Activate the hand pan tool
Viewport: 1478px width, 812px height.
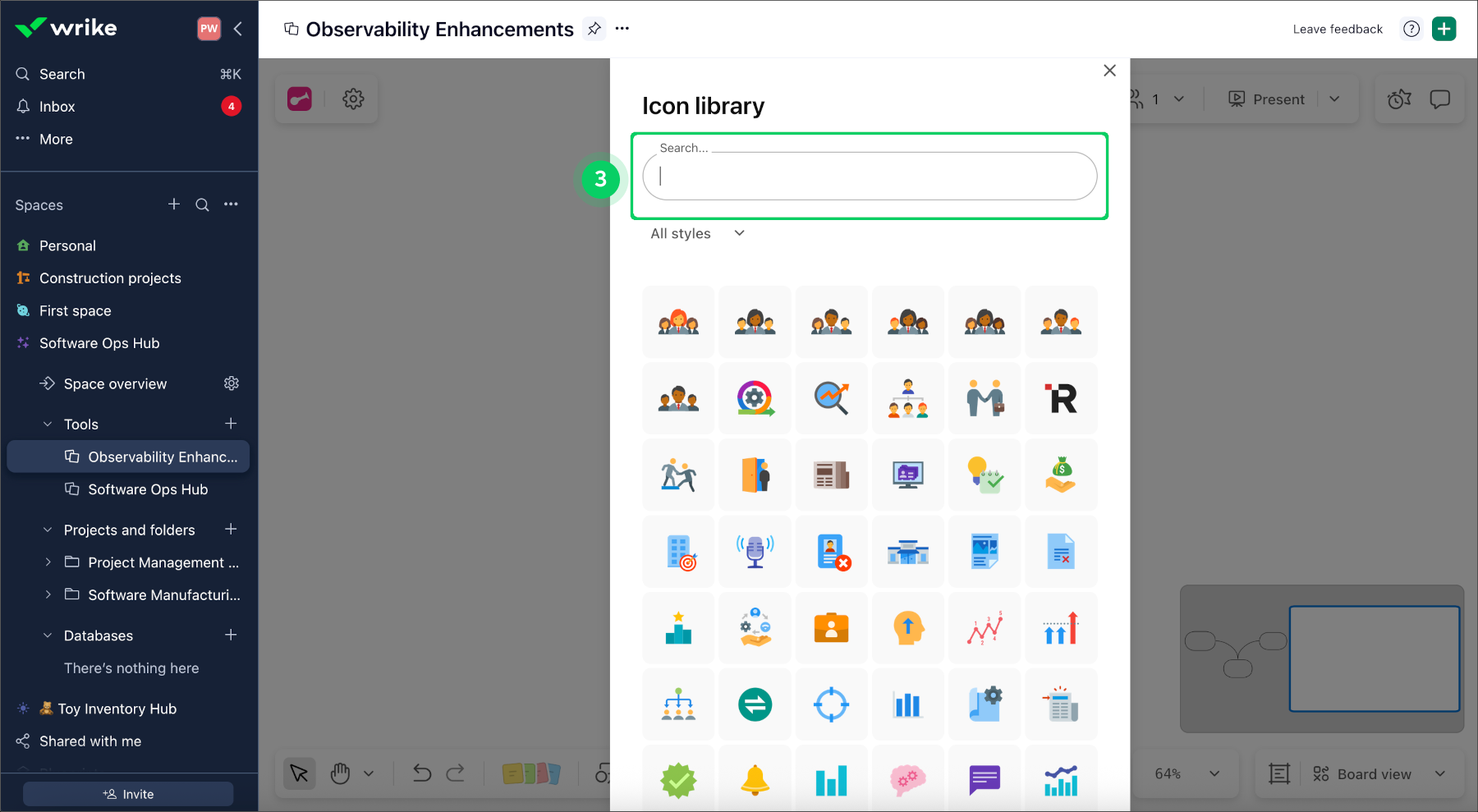[341, 773]
